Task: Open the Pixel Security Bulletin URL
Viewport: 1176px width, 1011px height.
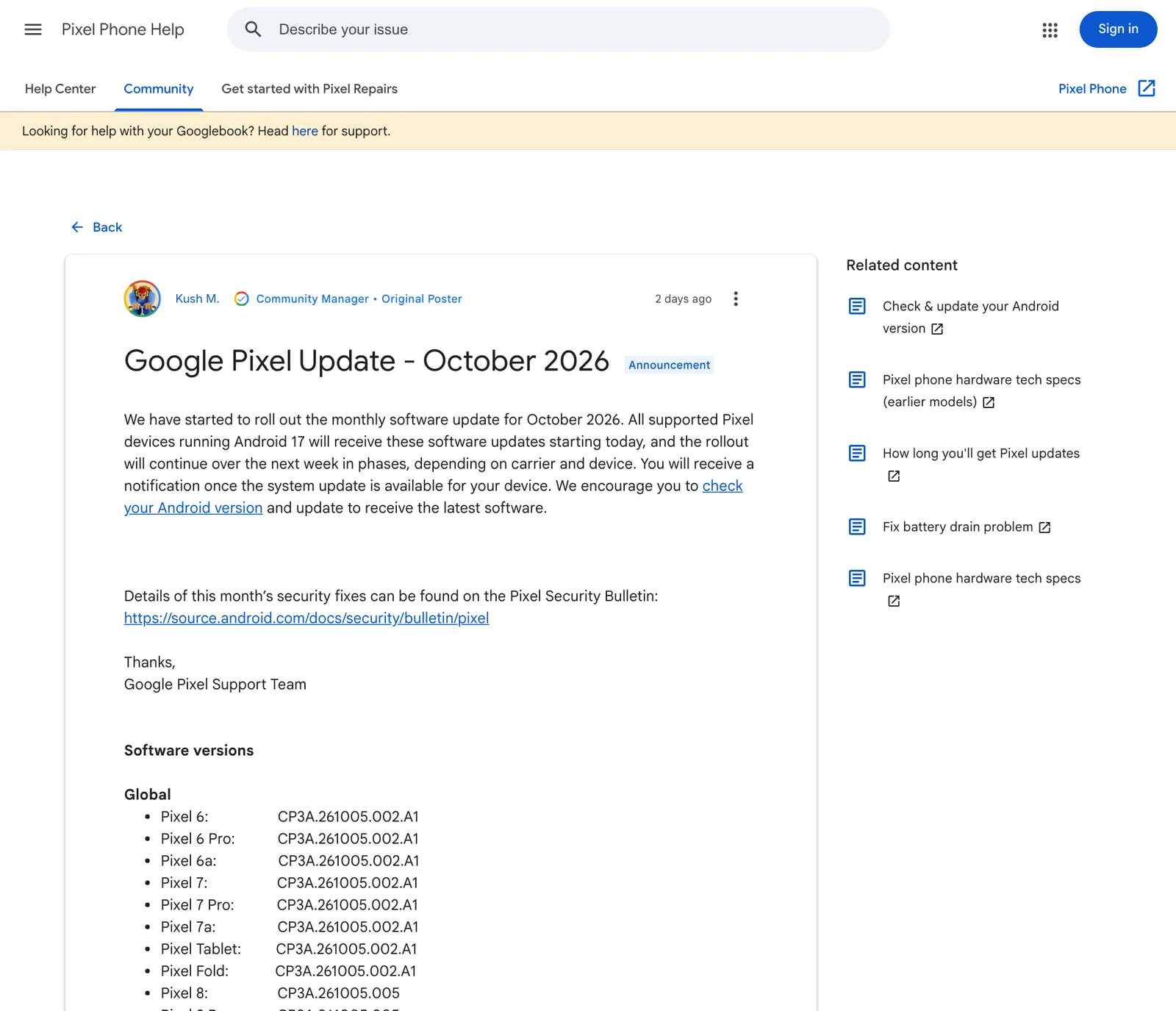Action: click(306, 618)
